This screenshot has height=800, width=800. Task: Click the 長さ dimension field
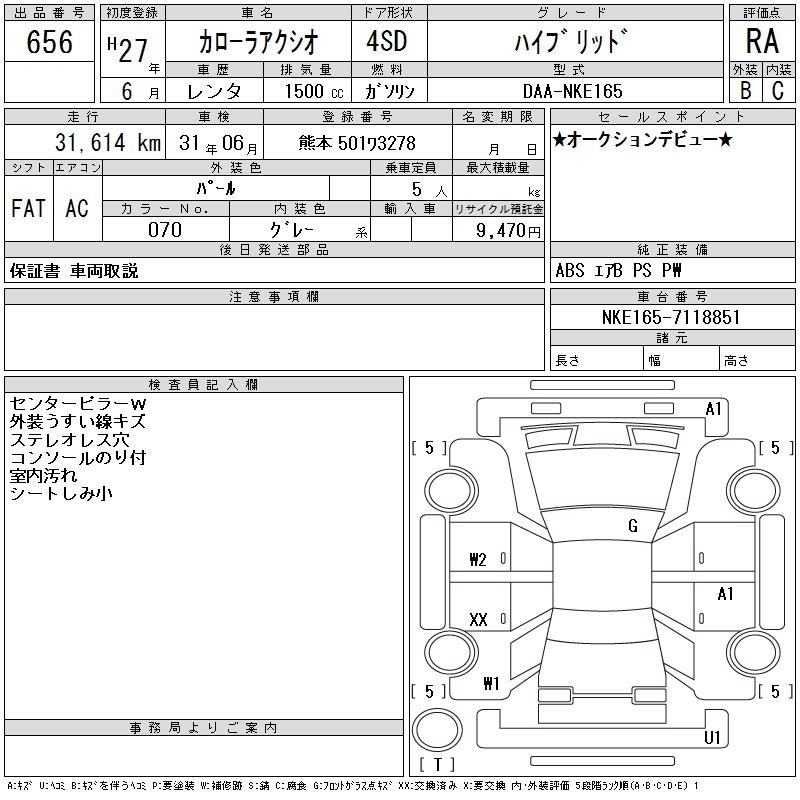coord(596,358)
